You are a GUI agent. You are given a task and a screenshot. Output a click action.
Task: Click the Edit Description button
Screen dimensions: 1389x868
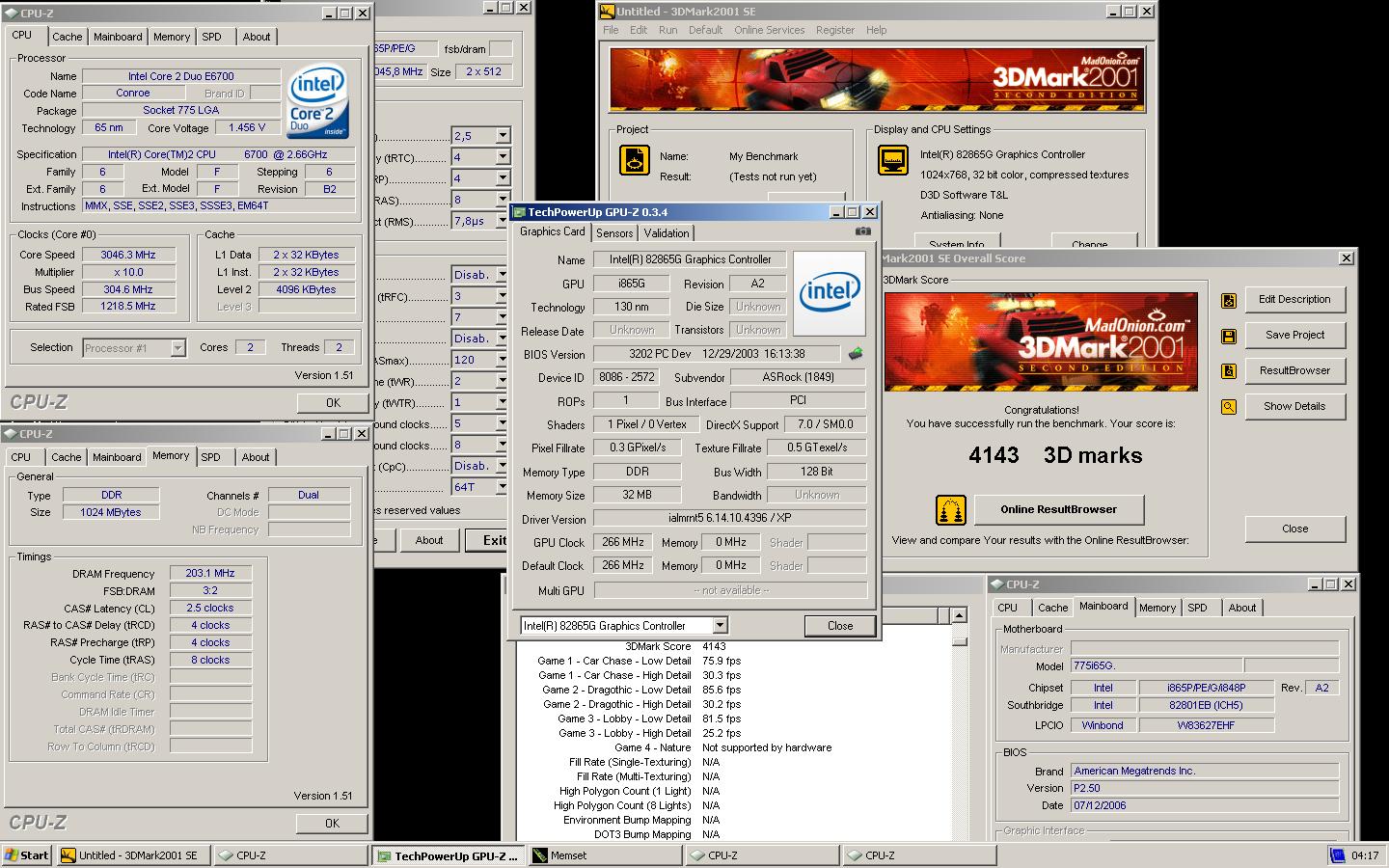pyautogui.click(x=1294, y=300)
